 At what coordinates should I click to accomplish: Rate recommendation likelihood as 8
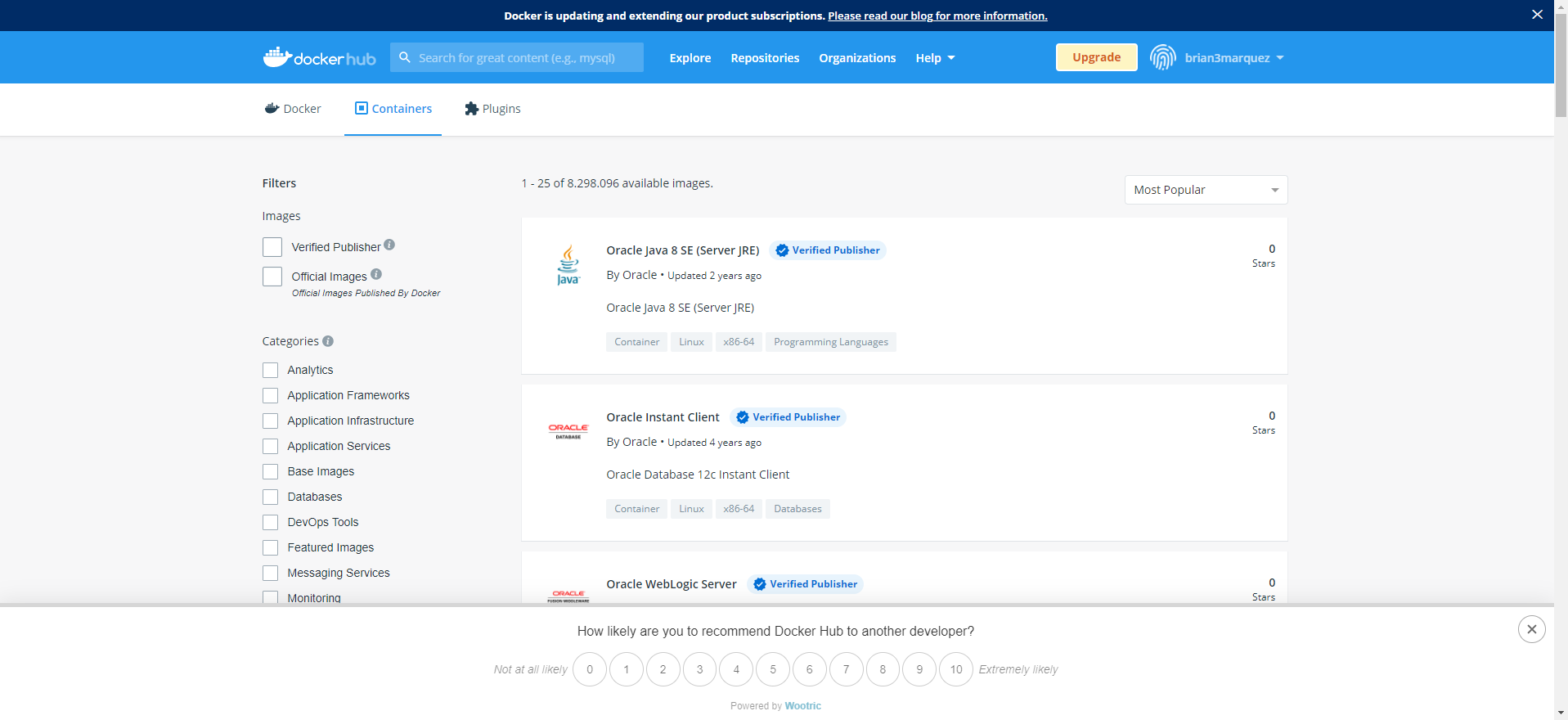point(883,669)
